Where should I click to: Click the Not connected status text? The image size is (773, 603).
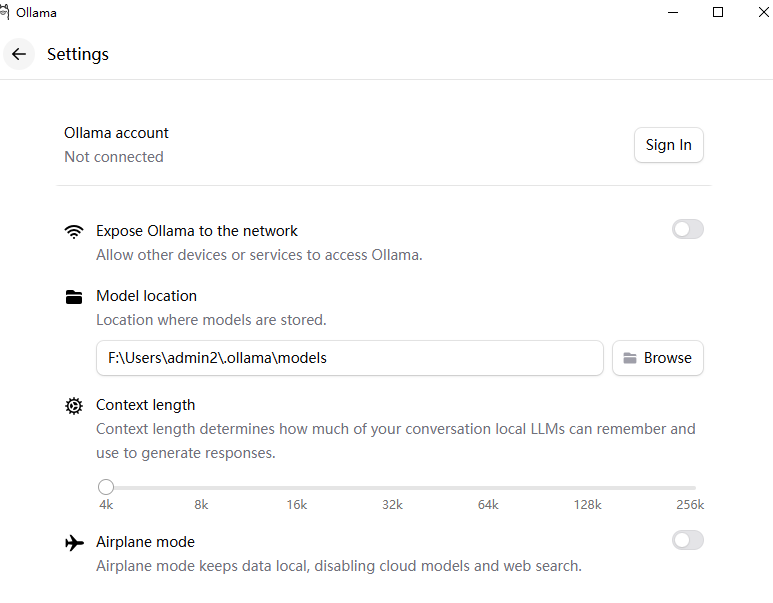[114, 157]
